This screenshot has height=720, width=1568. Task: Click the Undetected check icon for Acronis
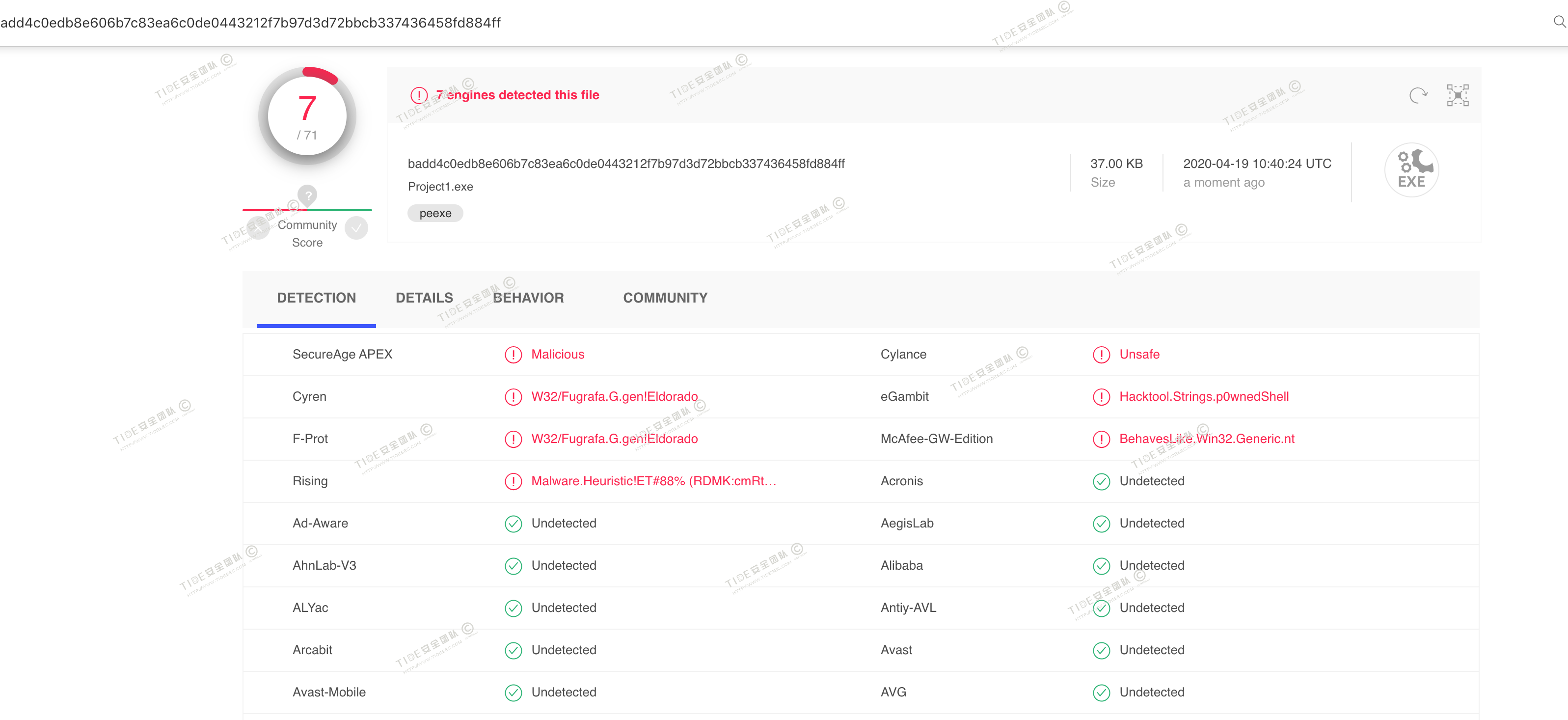1101,481
